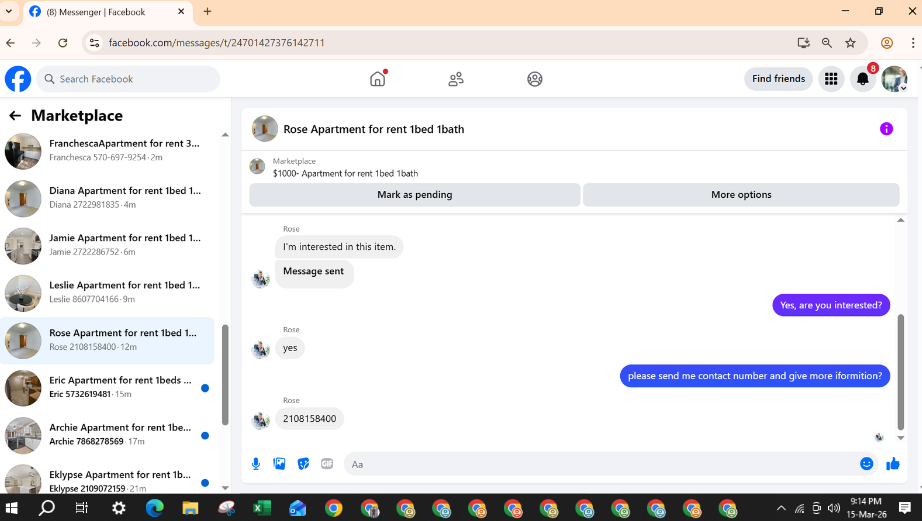The image size is (922, 521).
Task: Select Rose Apartment for rent conversation
Action: click(x=108, y=340)
